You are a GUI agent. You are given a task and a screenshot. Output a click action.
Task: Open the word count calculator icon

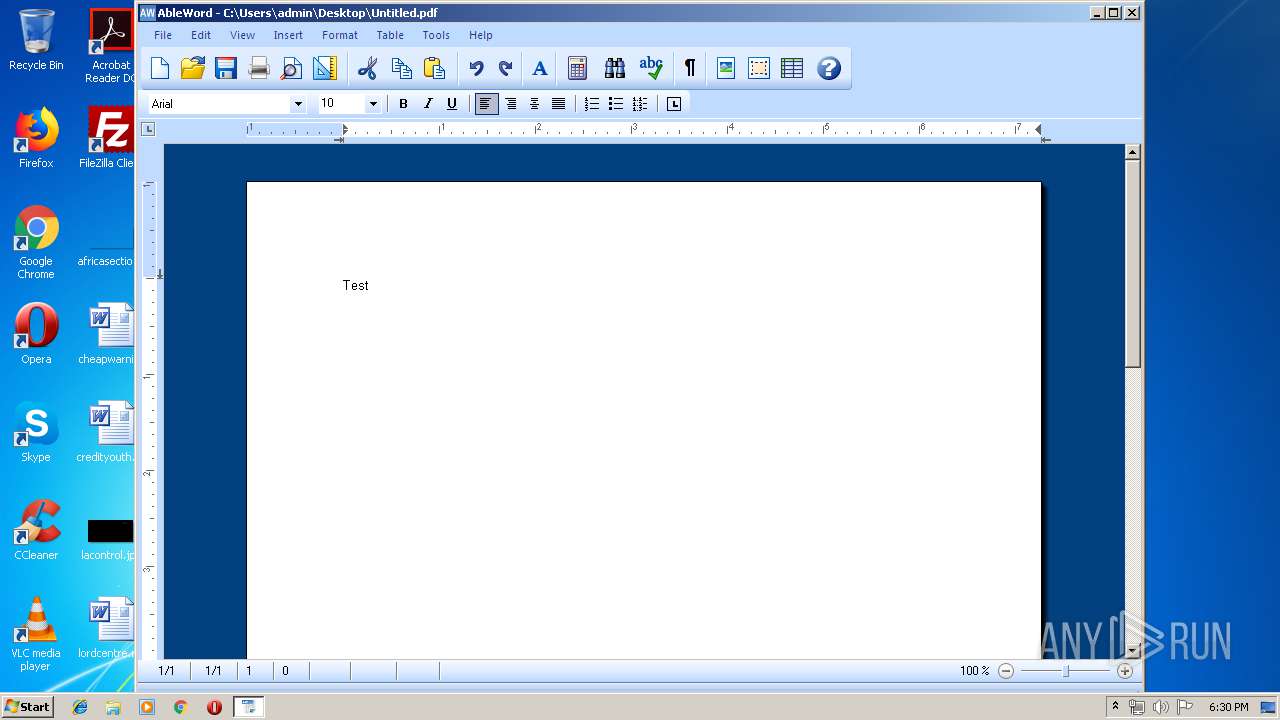[x=577, y=68]
